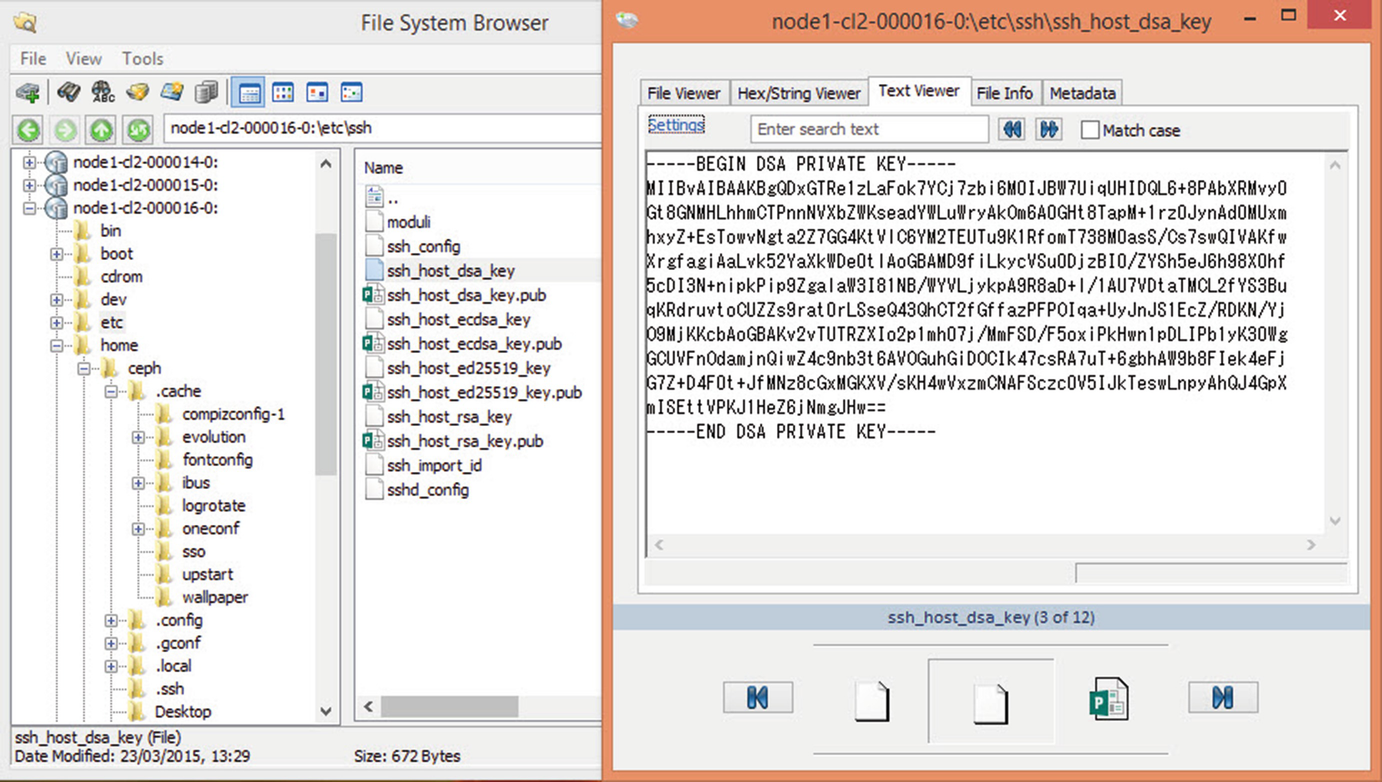Expand the boot folder
Viewport: 1382px width, 782px height.
tap(57, 254)
